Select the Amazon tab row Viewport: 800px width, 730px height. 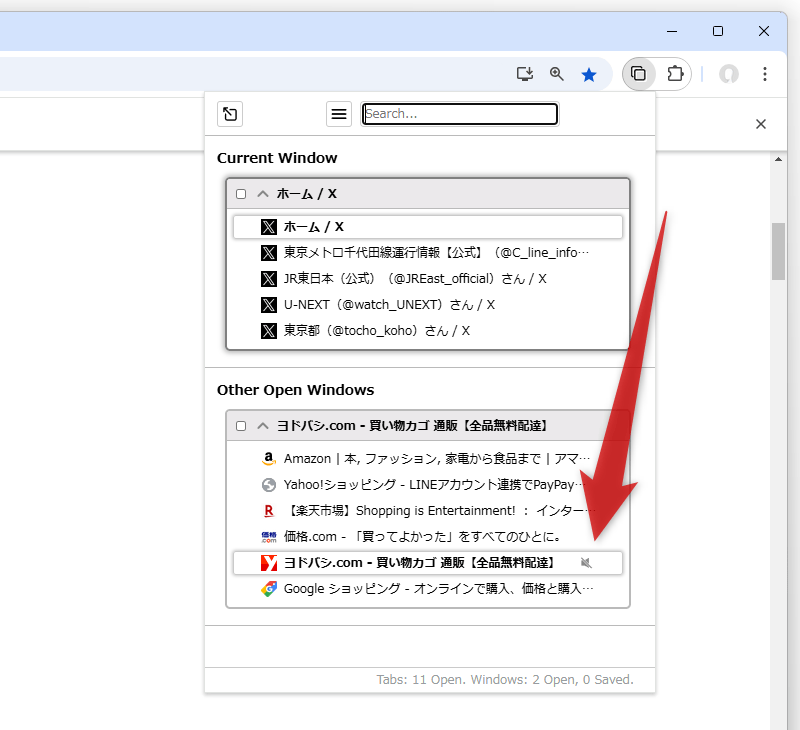428,459
